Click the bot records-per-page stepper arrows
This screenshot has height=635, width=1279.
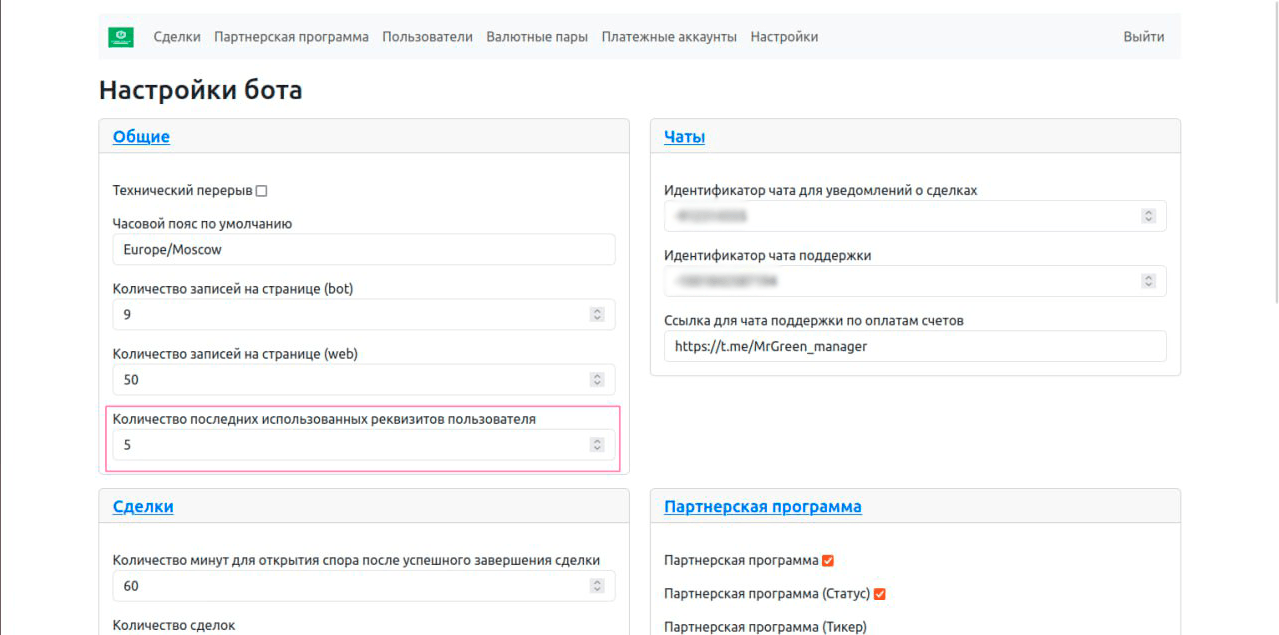597,315
